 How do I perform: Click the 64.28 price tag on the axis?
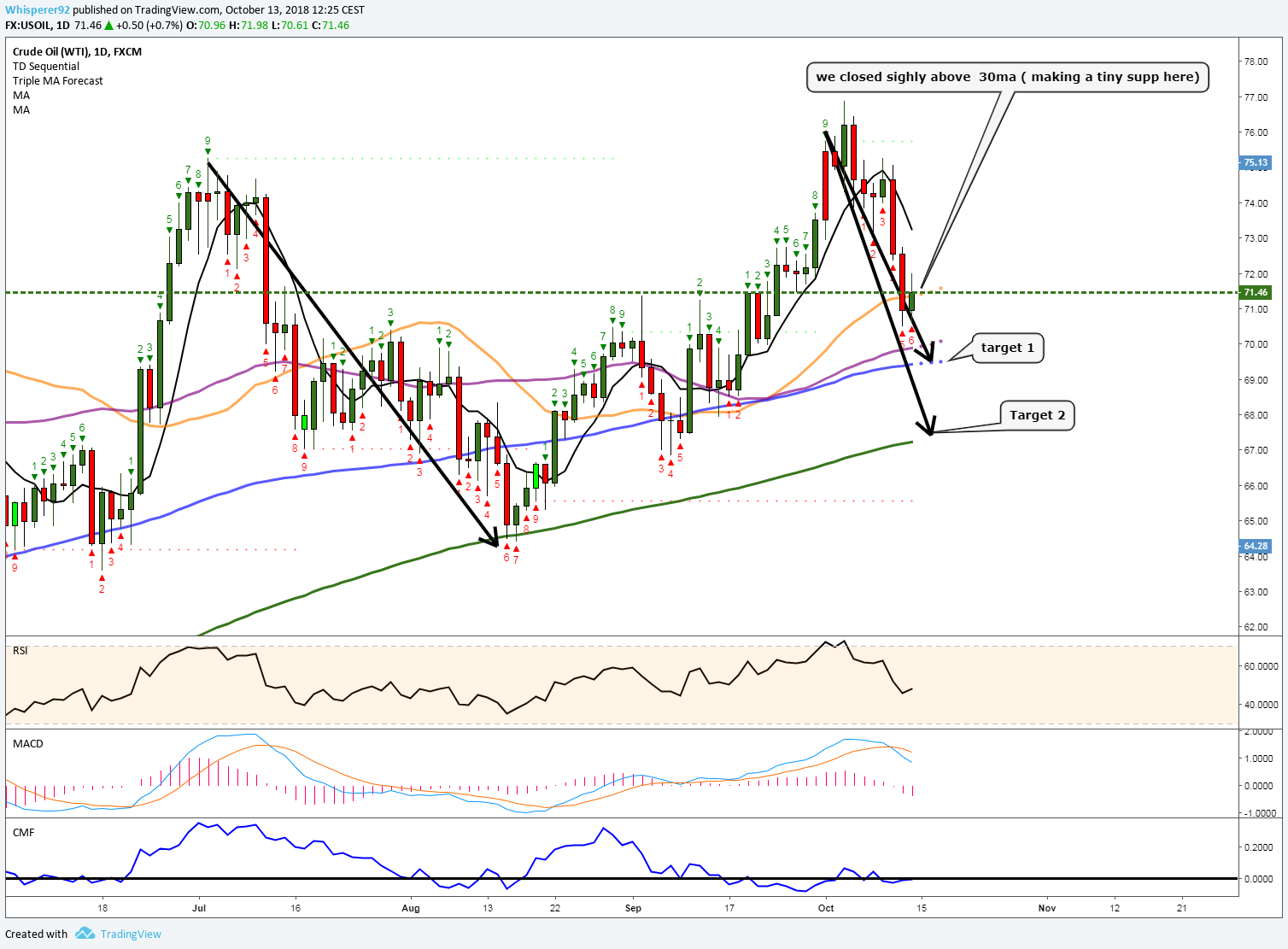[1256, 546]
